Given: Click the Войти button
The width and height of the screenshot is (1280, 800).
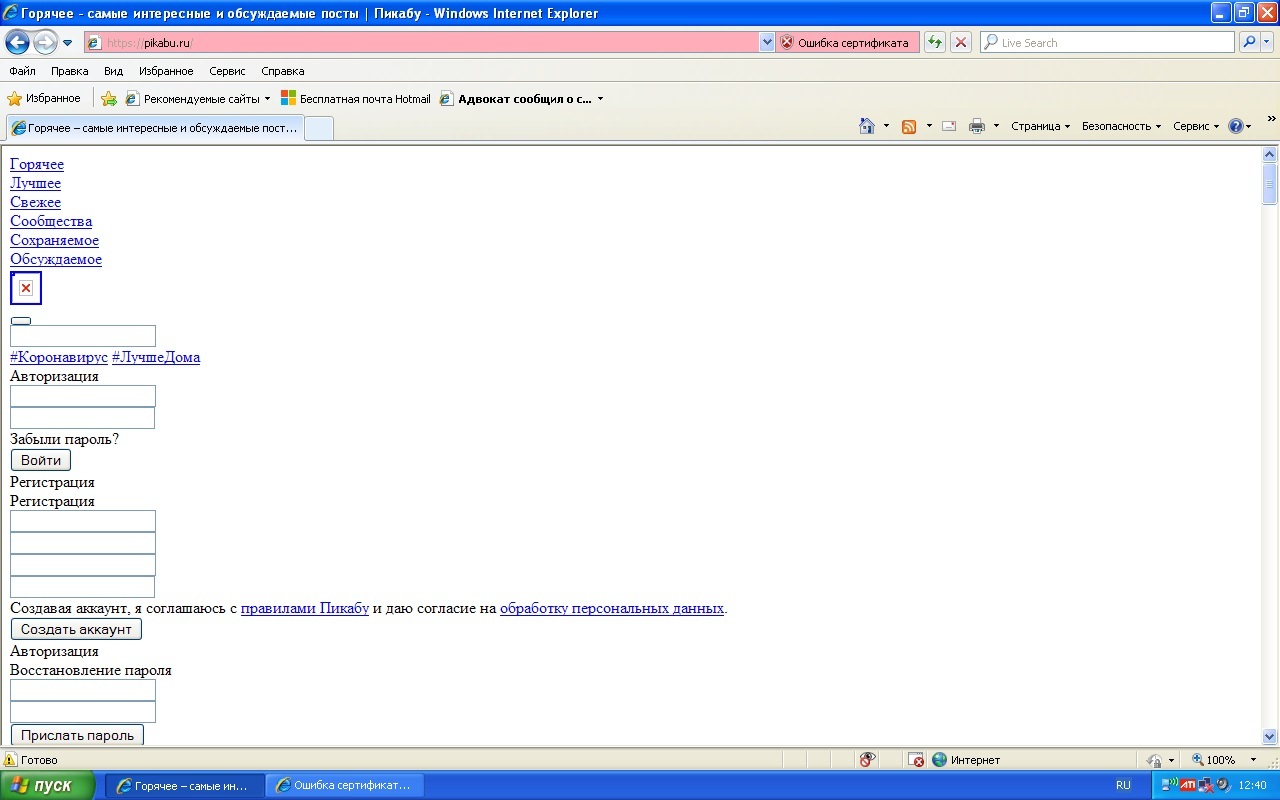Looking at the screenshot, I should tap(41, 460).
